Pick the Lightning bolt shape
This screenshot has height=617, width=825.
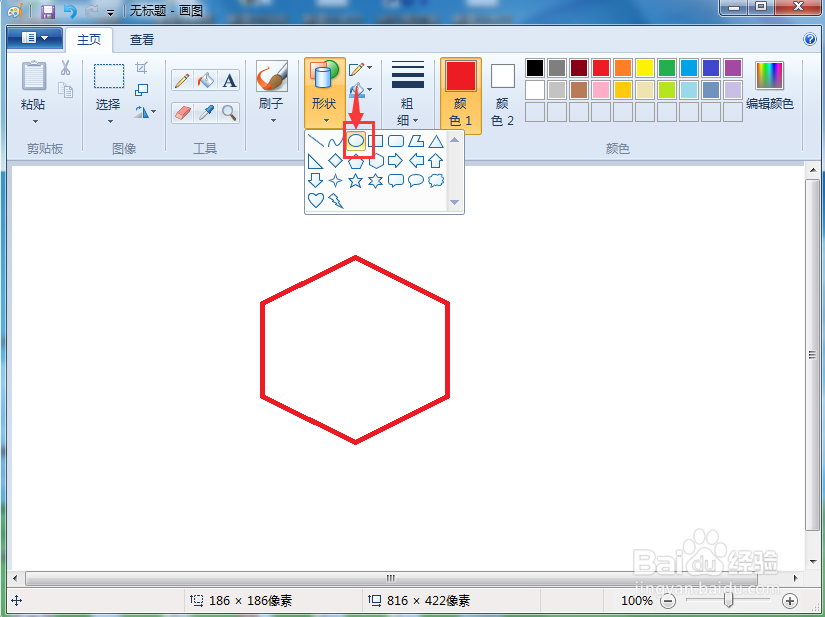coord(335,200)
